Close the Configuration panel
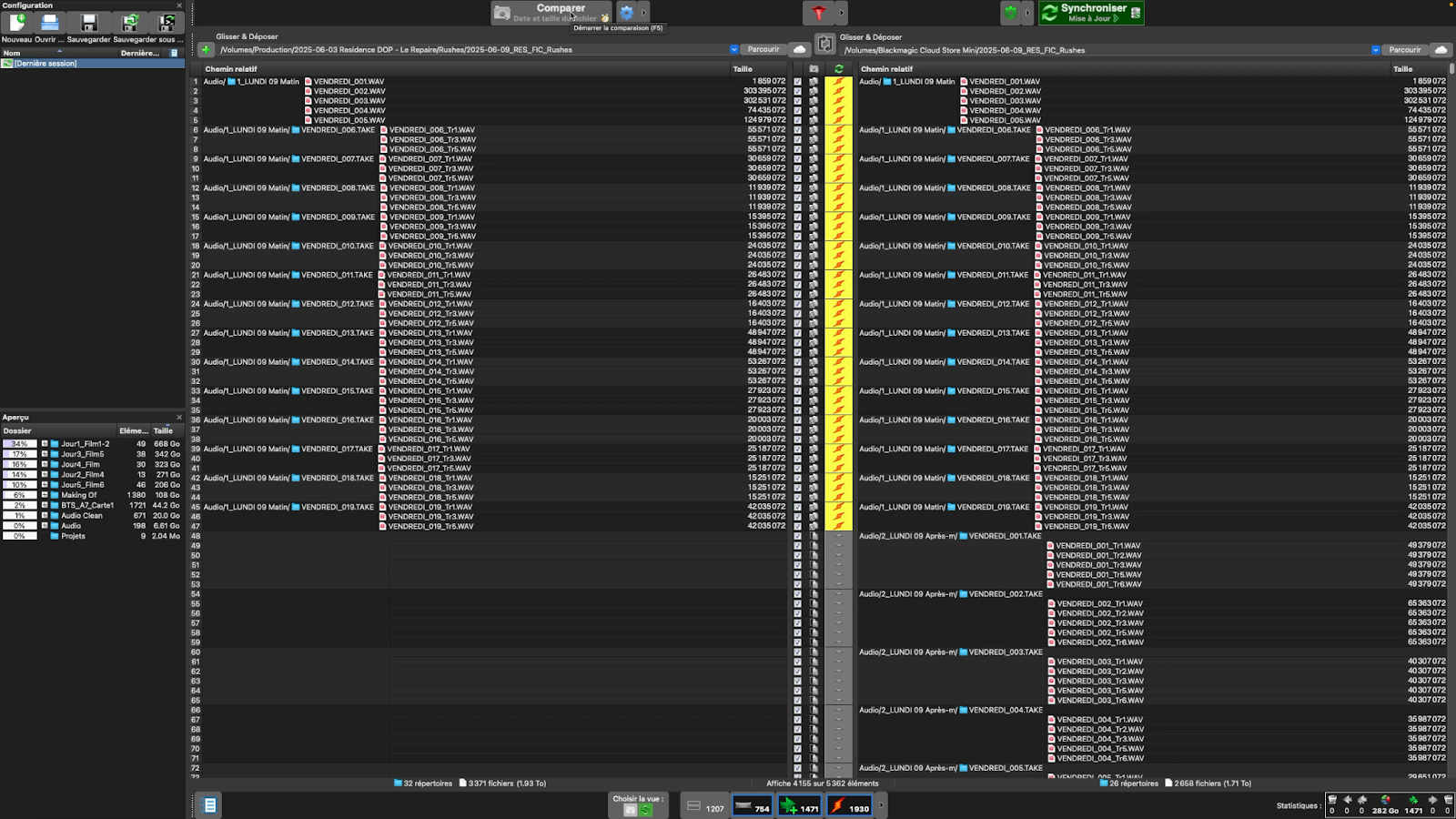Image resolution: width=1456 pixels, height=819 pixels. (179, 5)
